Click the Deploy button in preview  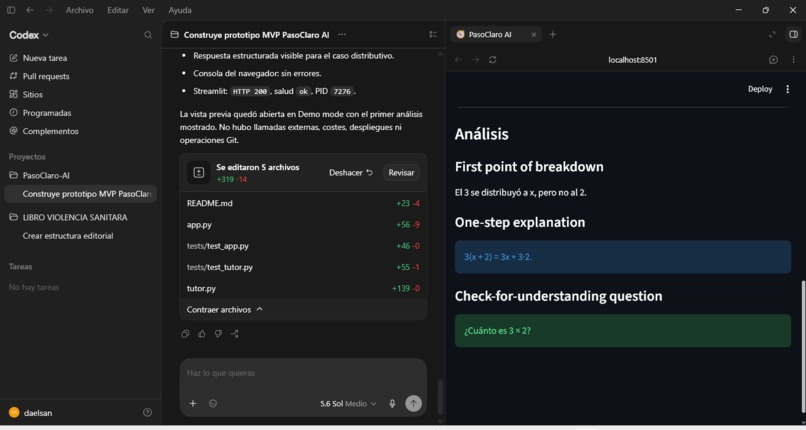pyautogui.click(x=760, y=89)
